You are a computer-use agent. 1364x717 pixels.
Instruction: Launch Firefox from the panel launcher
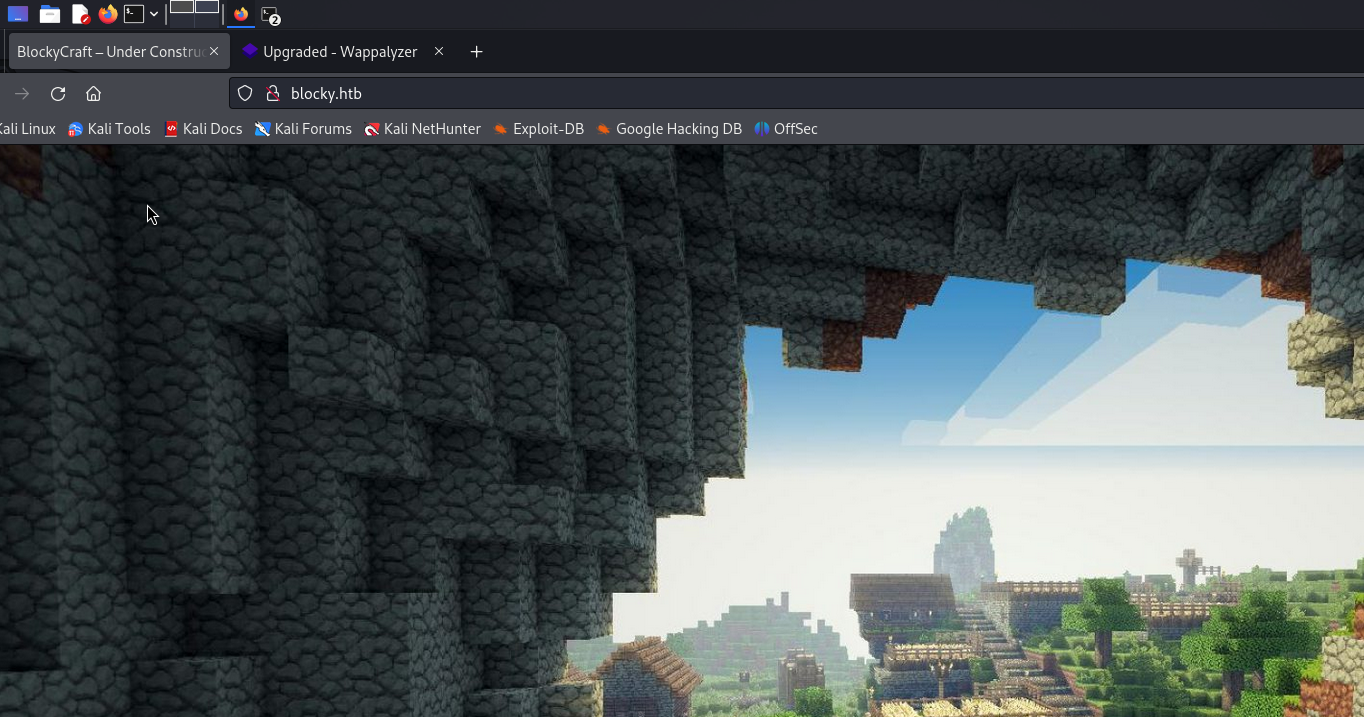pos(107,14)
